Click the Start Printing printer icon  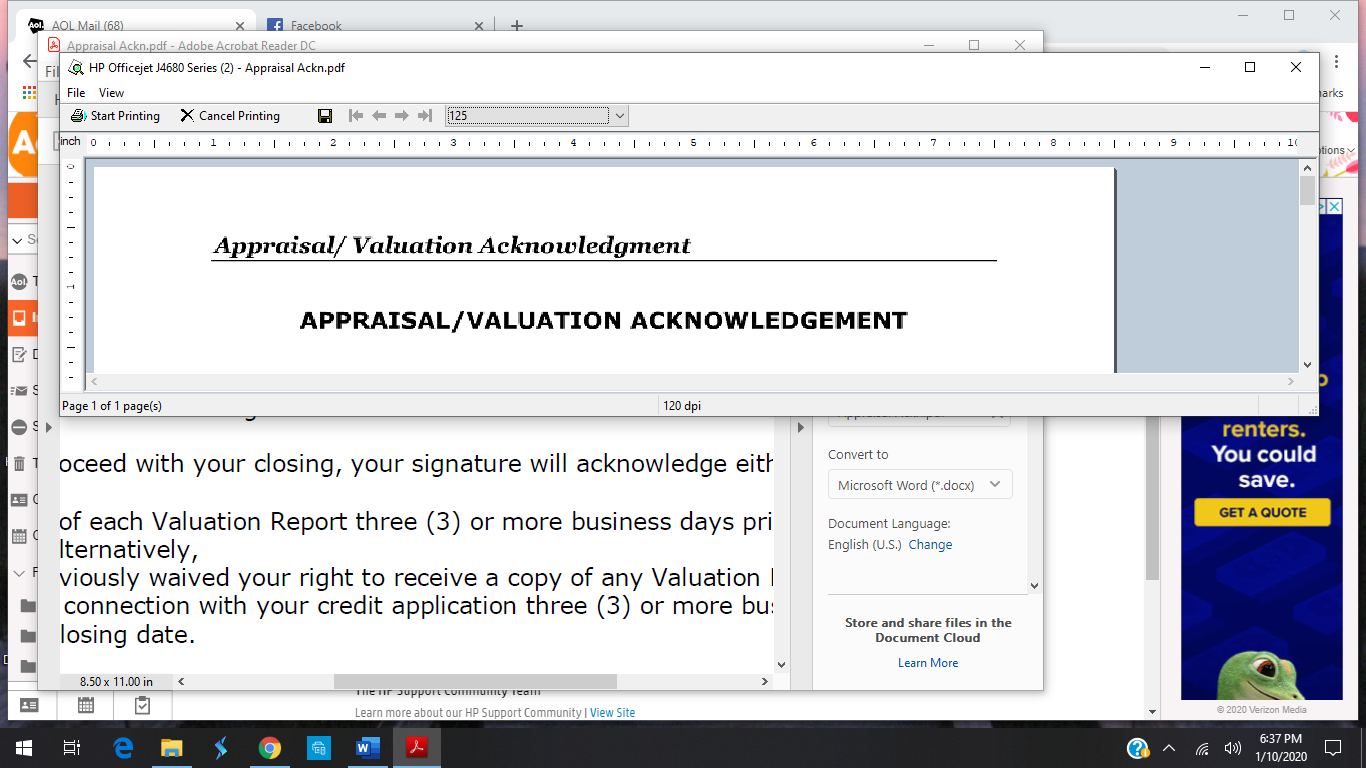tap(78, 116)
